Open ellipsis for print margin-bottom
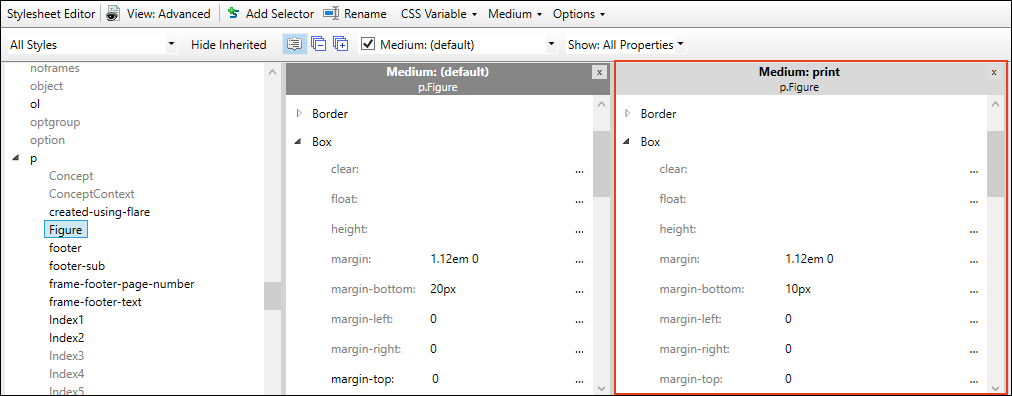 coord(973,290)
